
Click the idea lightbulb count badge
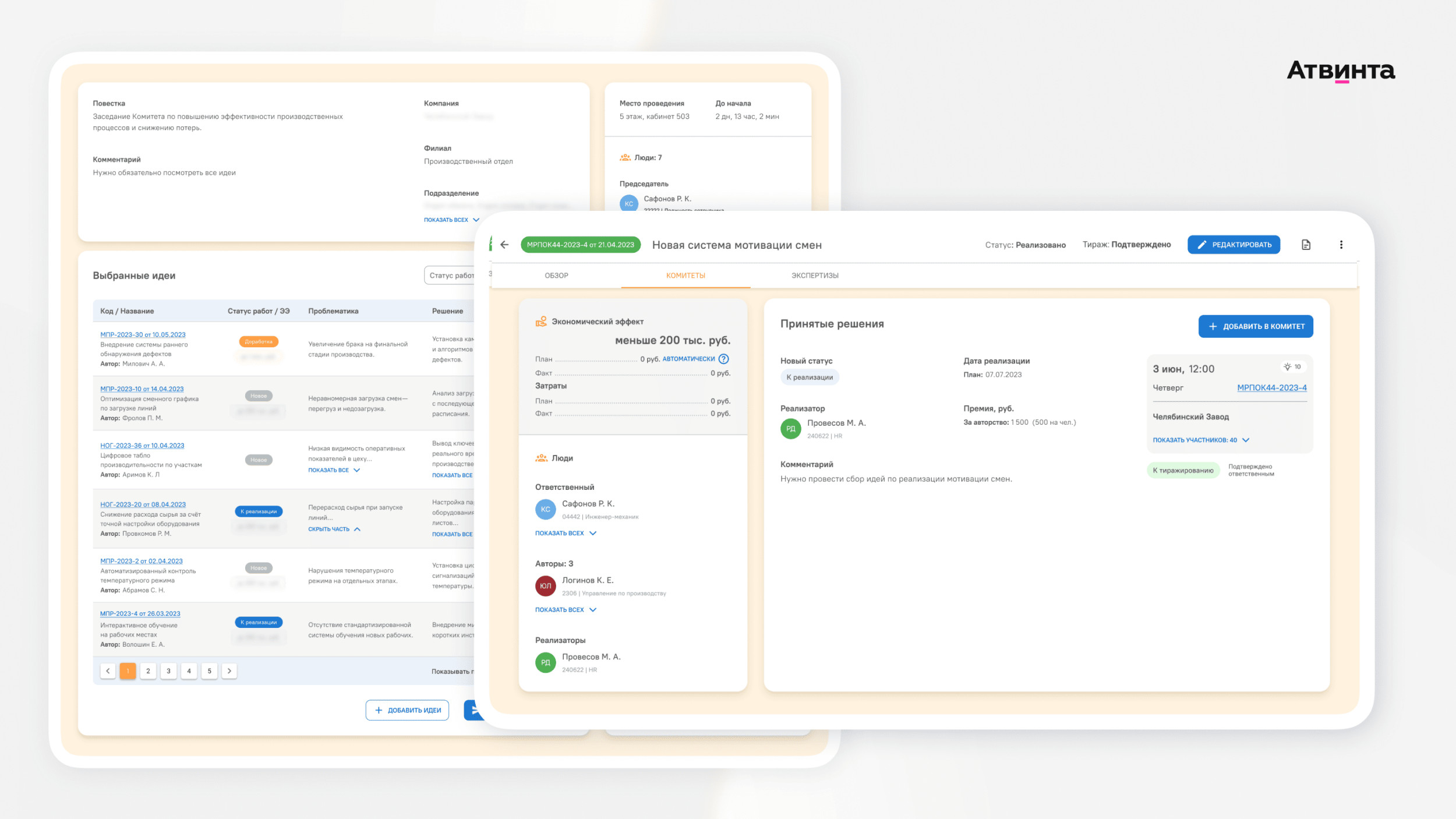tap(1292, 367)
